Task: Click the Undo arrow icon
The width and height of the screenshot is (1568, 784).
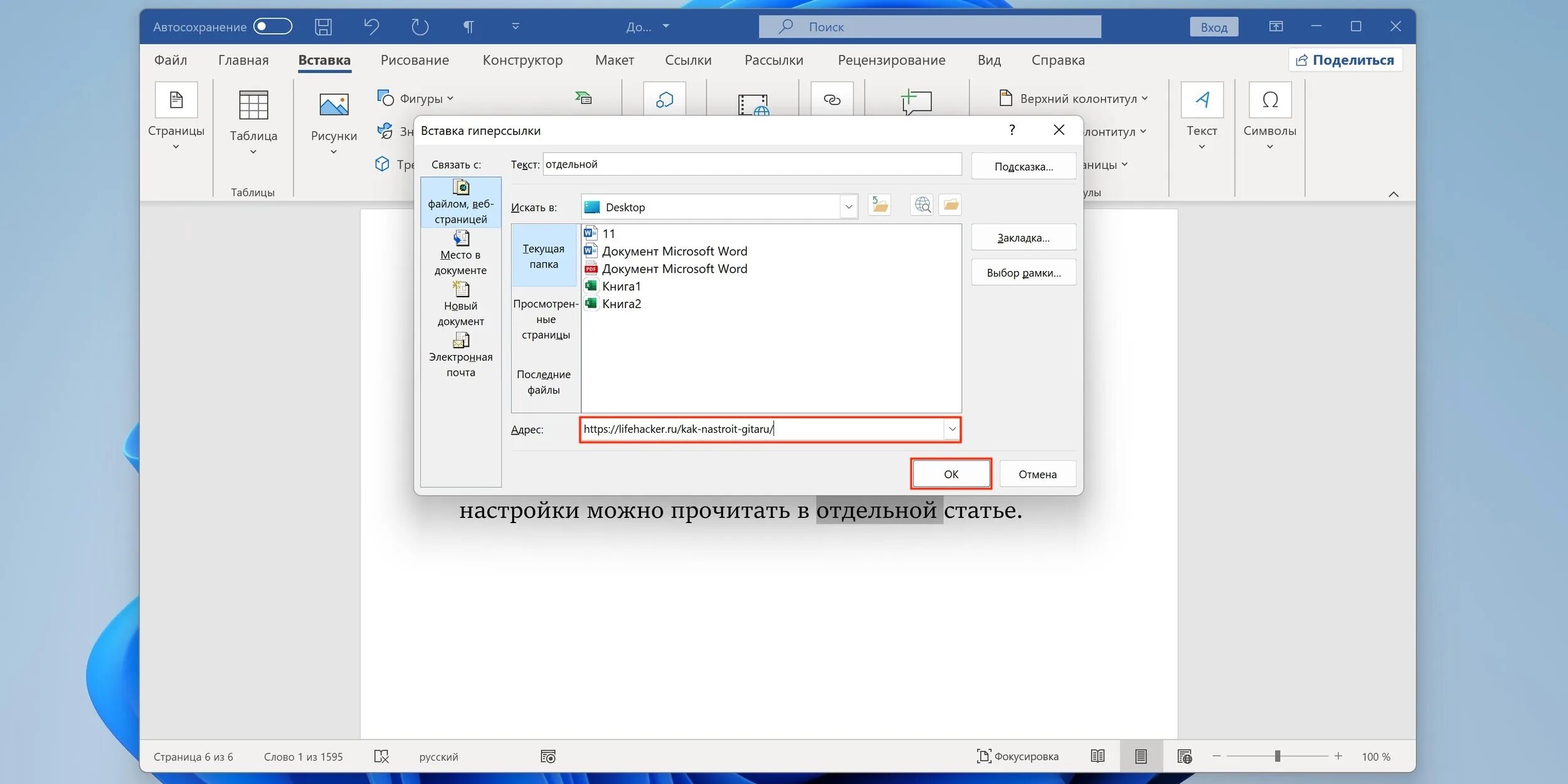Action: coord(371,26)
